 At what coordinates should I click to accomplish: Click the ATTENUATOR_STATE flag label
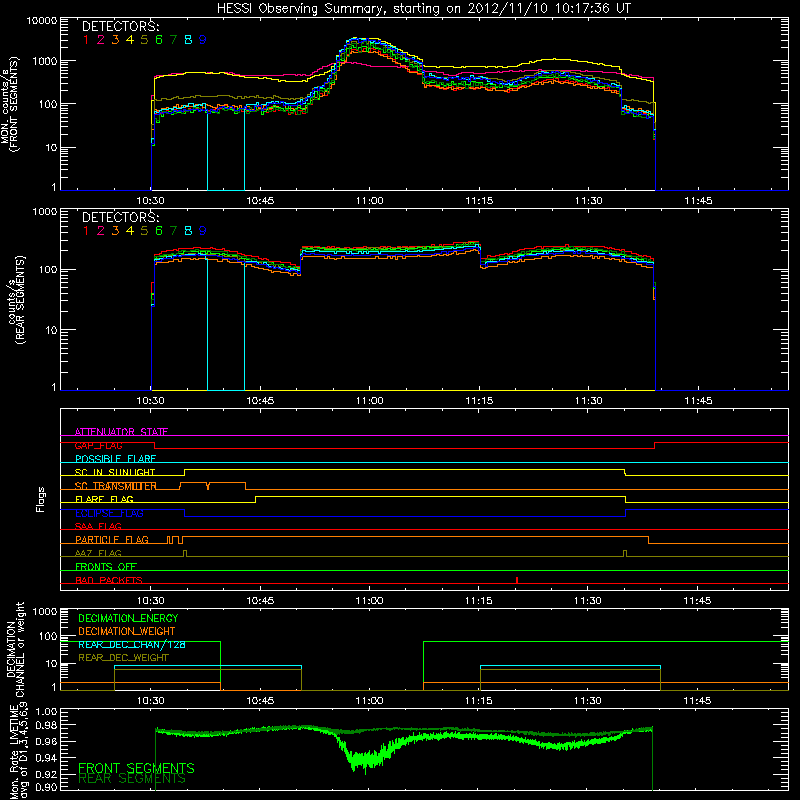121,432
